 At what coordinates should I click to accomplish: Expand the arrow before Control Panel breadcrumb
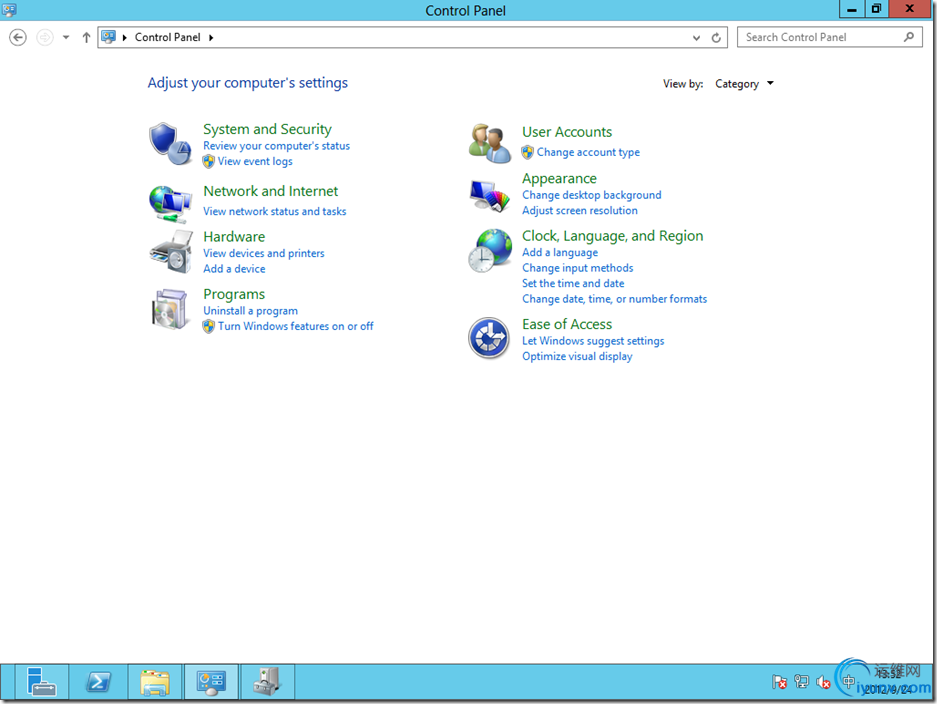[x=125, y=38]
